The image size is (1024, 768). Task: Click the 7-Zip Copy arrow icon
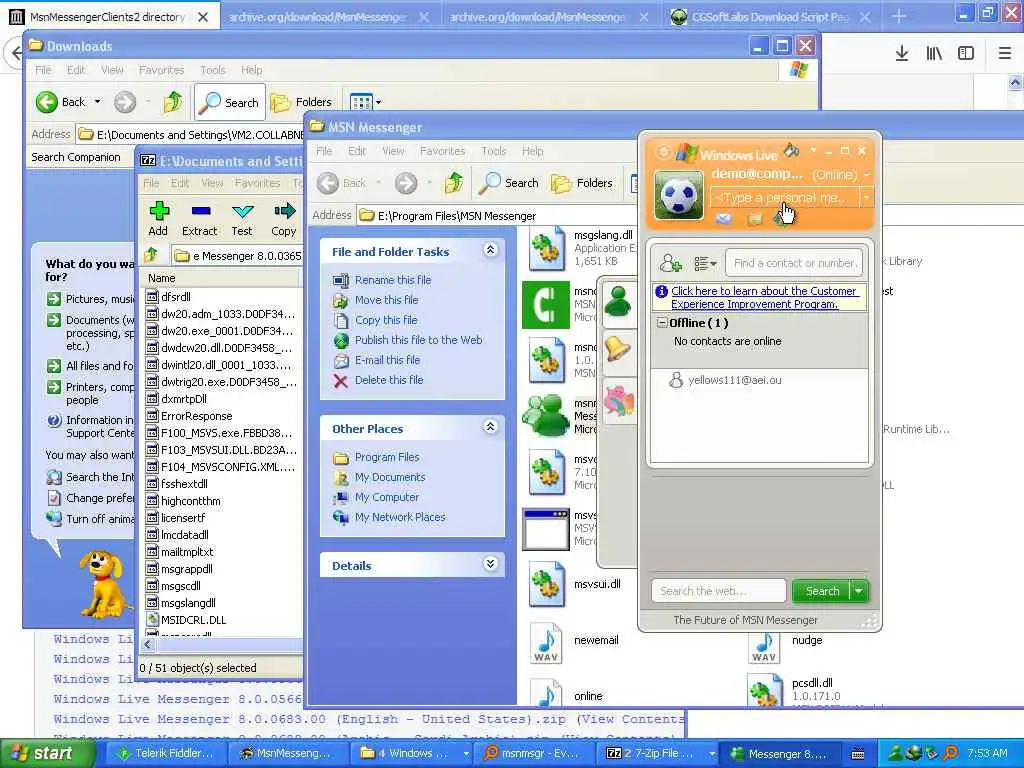[x=284, y=211]
